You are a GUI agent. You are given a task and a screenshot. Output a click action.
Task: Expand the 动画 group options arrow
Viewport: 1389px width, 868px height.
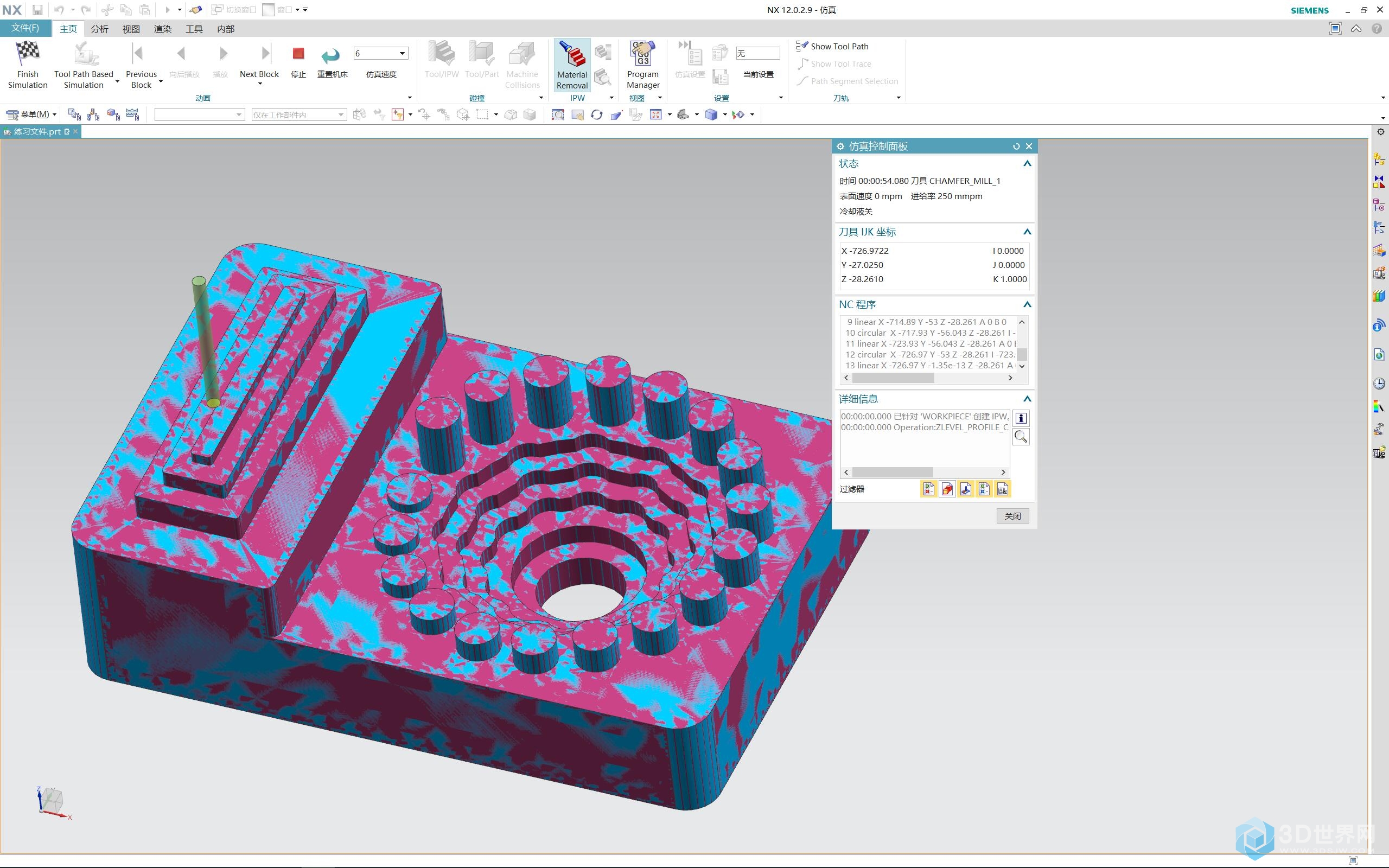click(410, 98)
